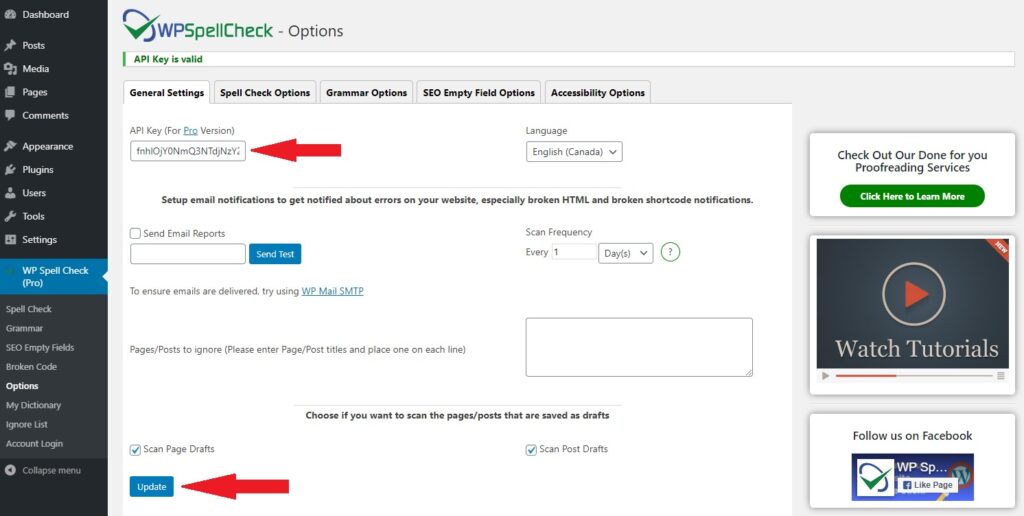This screenshot has width=1024, height=516.
Task: Click the Media library icon
Action: click(10, 69)
